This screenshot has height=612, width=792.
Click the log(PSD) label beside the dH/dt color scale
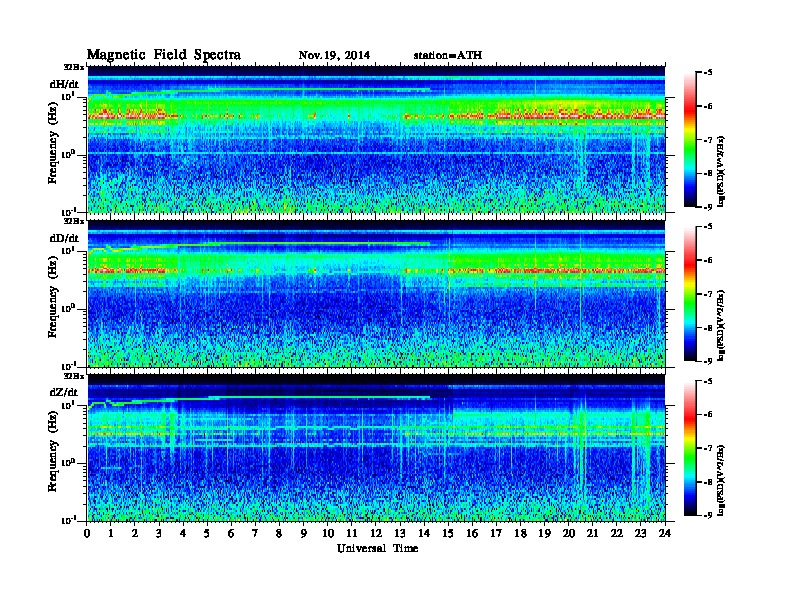[721, 170]
